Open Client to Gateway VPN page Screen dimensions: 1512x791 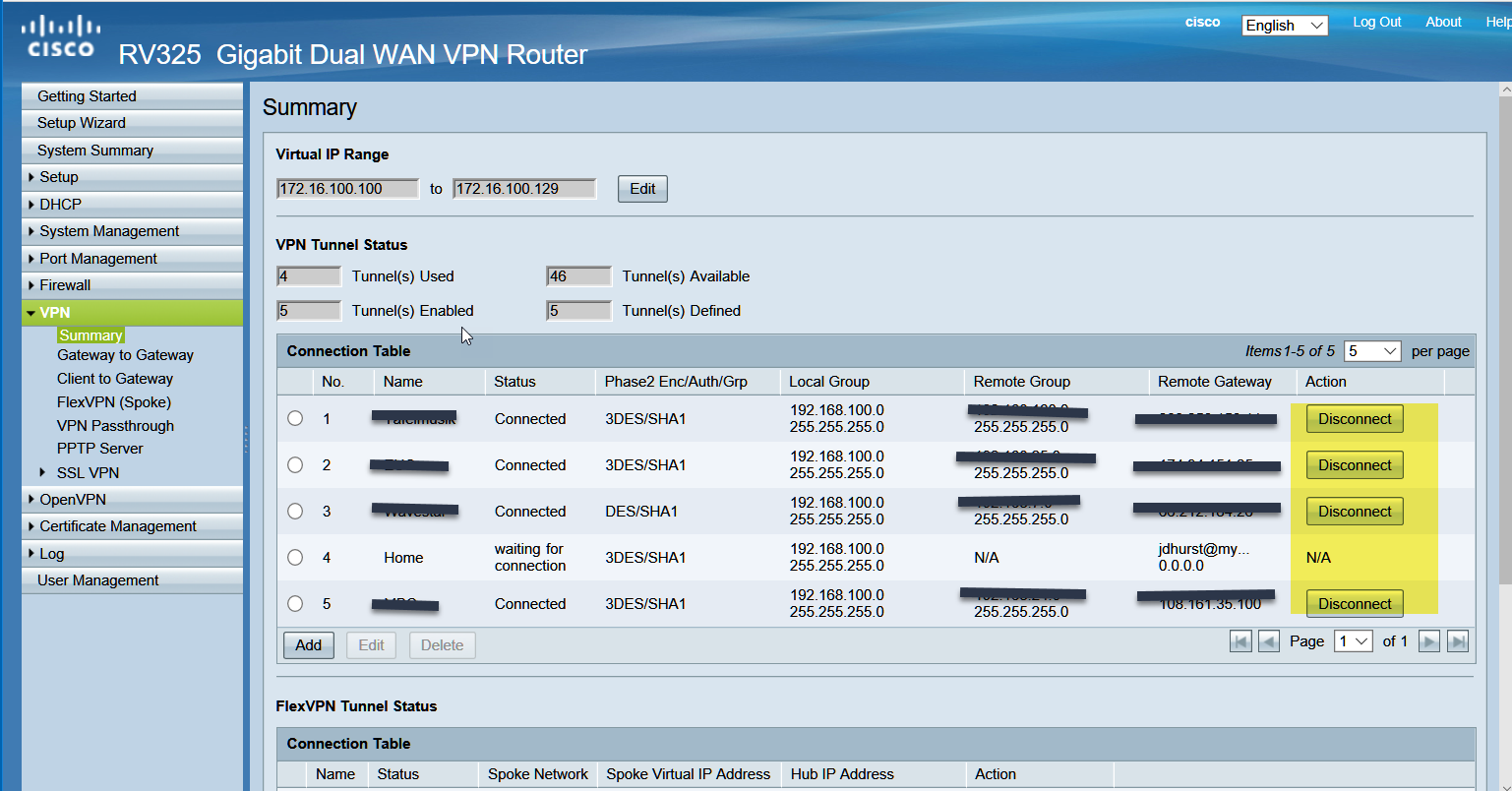click(115, 379)
